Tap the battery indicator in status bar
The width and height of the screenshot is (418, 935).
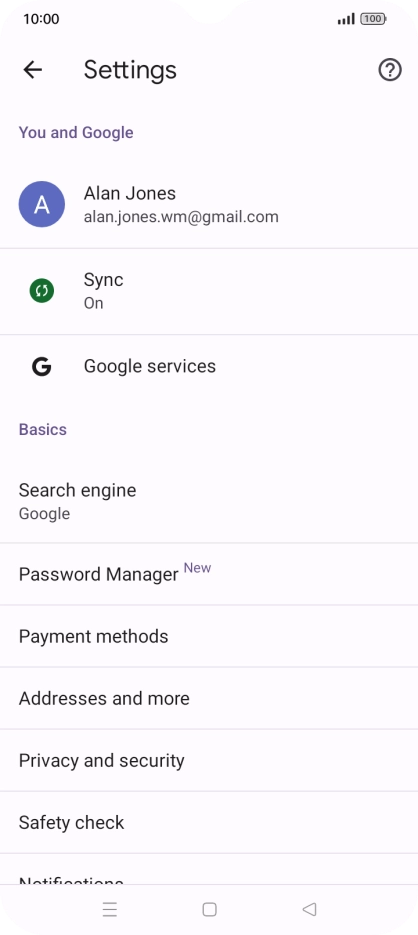373,19
